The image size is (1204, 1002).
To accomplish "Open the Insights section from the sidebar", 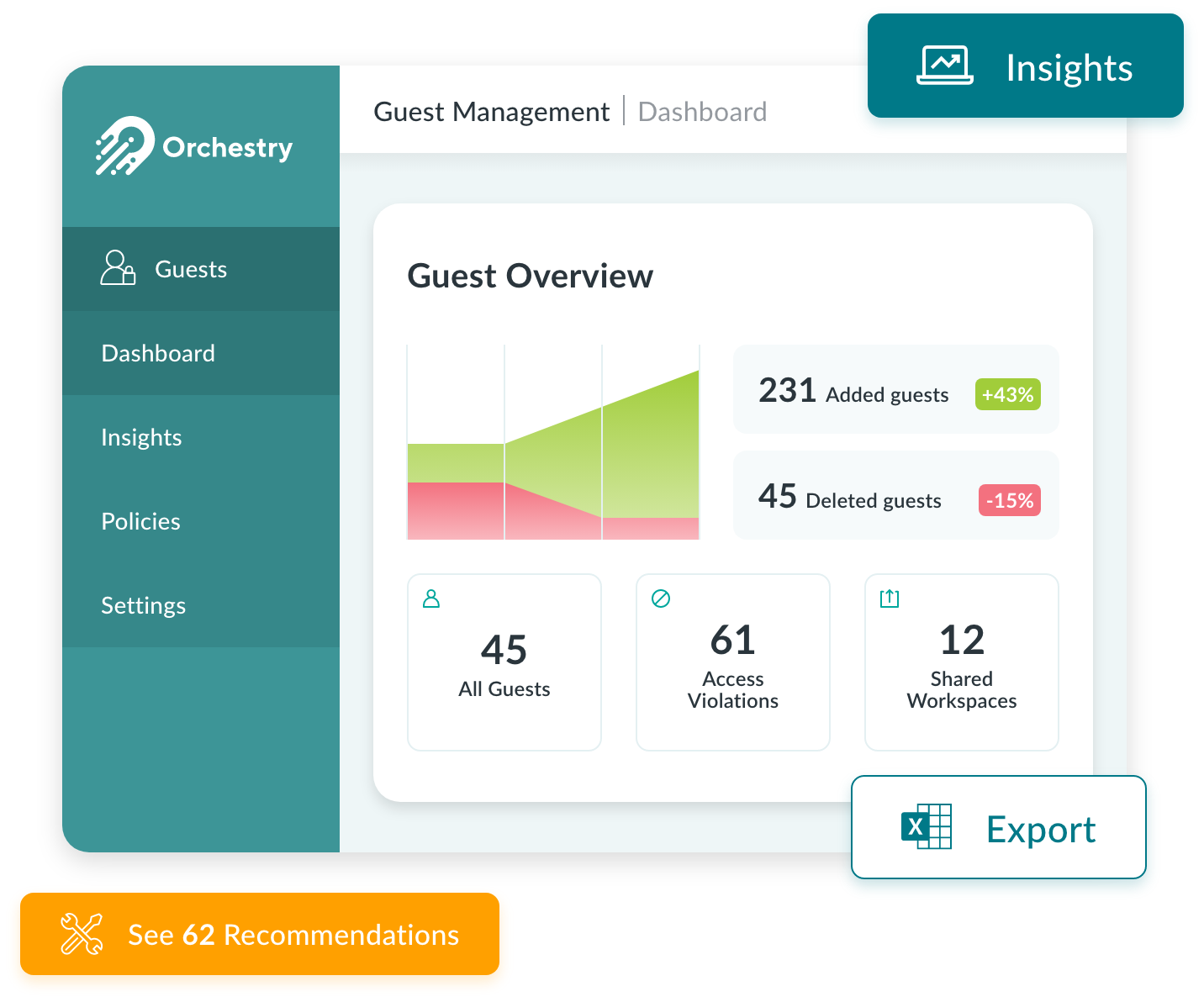I will point(141,437).
